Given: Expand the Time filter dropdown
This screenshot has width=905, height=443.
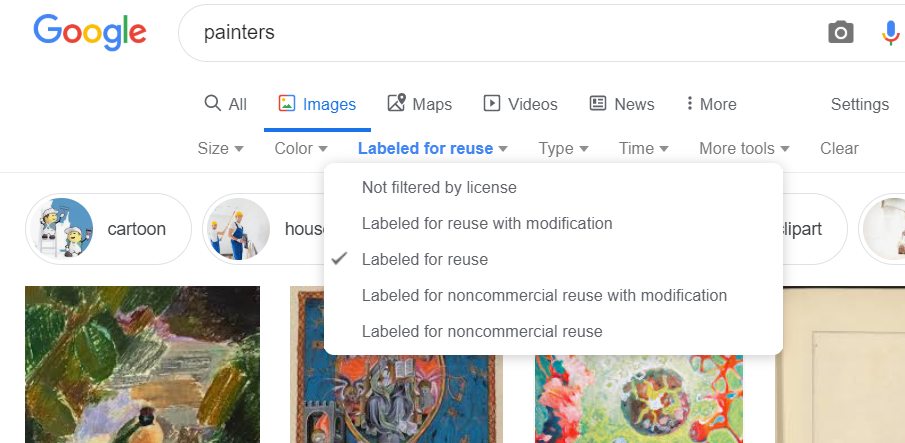Looking at the screenshot, I should pos(643,148).
